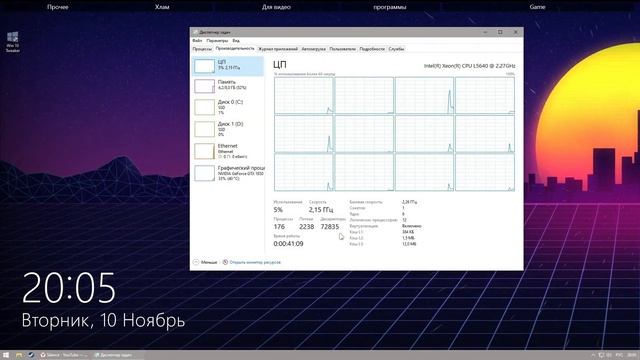
Task: Open the Подробности tab
Action: [372, 49]
